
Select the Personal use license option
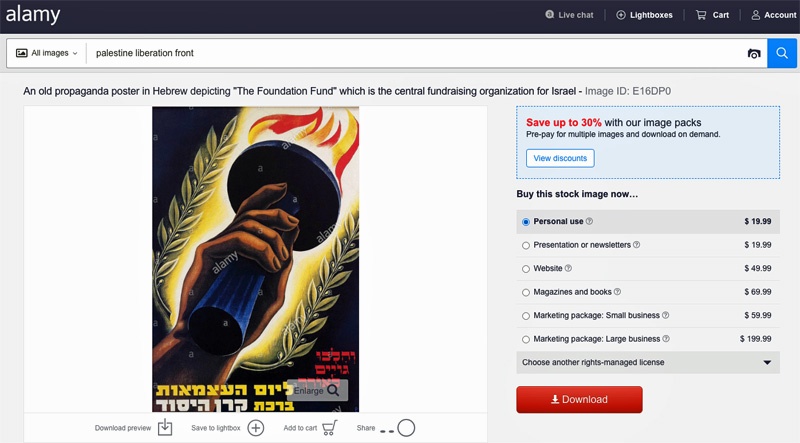(x=526, y=222)
